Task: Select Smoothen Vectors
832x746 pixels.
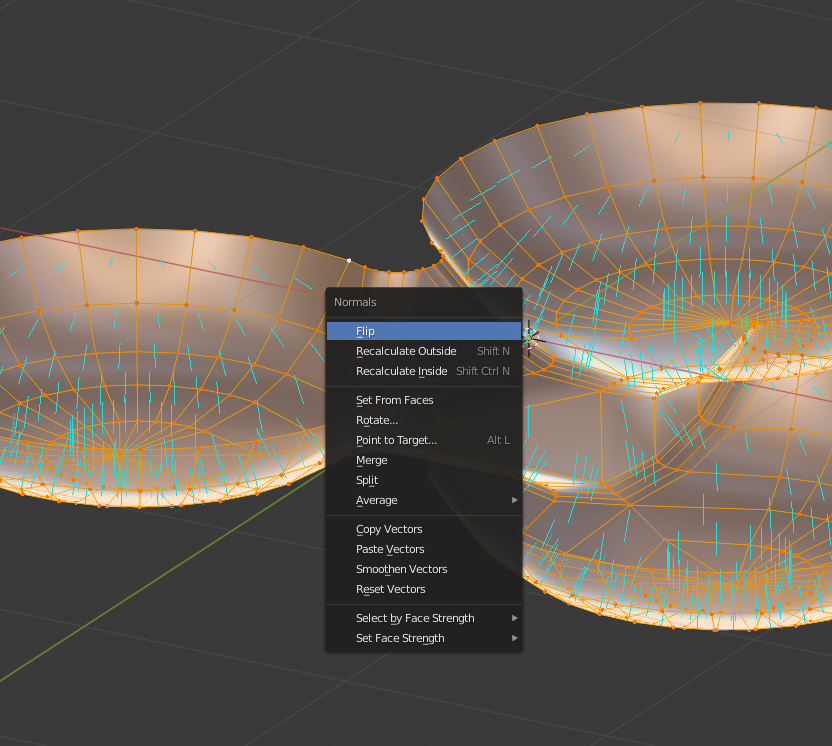Action: coord(401,569)
